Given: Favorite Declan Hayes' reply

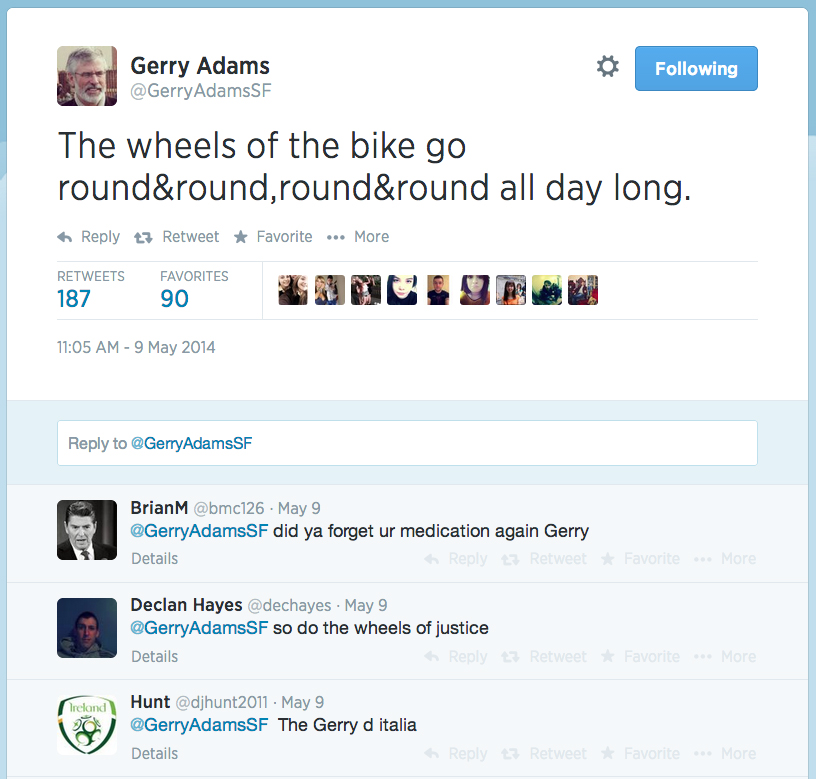Looking at the screenshot, I should coord(641,657).
